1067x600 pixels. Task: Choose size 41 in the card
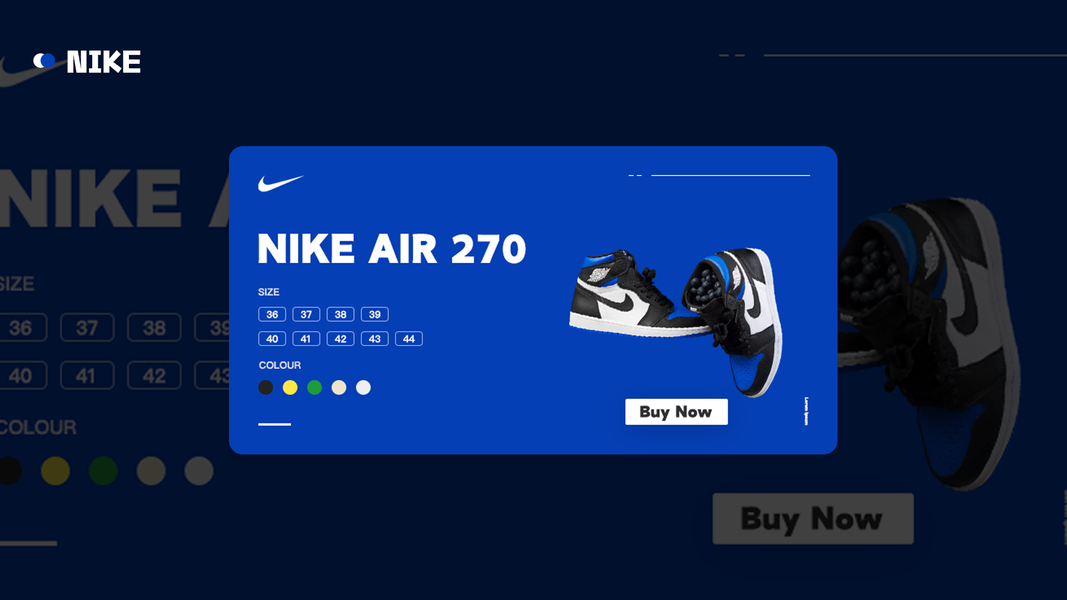click(306, 339)
